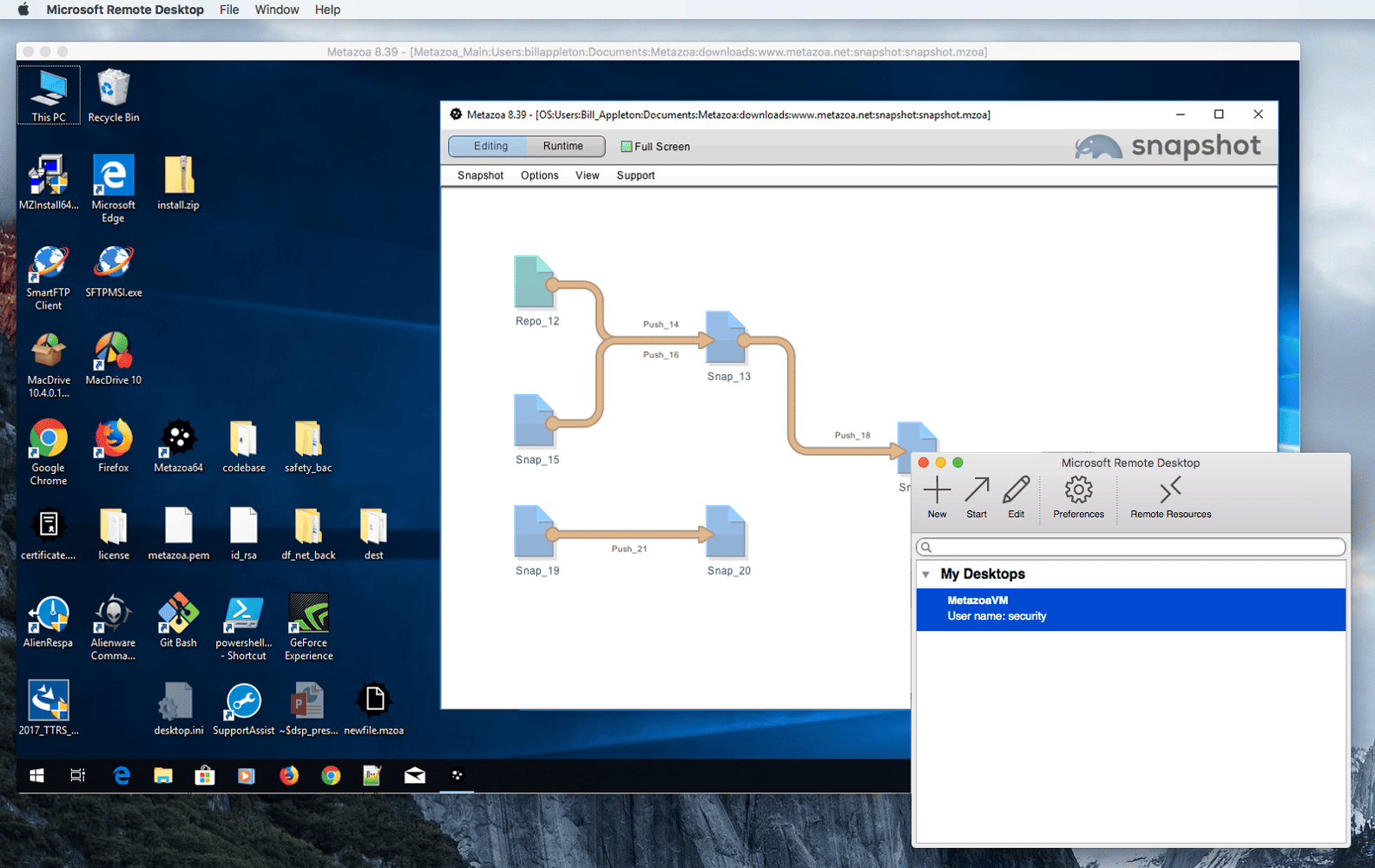The image size is (1375, 868).
Task: Select the MacDrive 10 shortcut
Action: (114, 358)
